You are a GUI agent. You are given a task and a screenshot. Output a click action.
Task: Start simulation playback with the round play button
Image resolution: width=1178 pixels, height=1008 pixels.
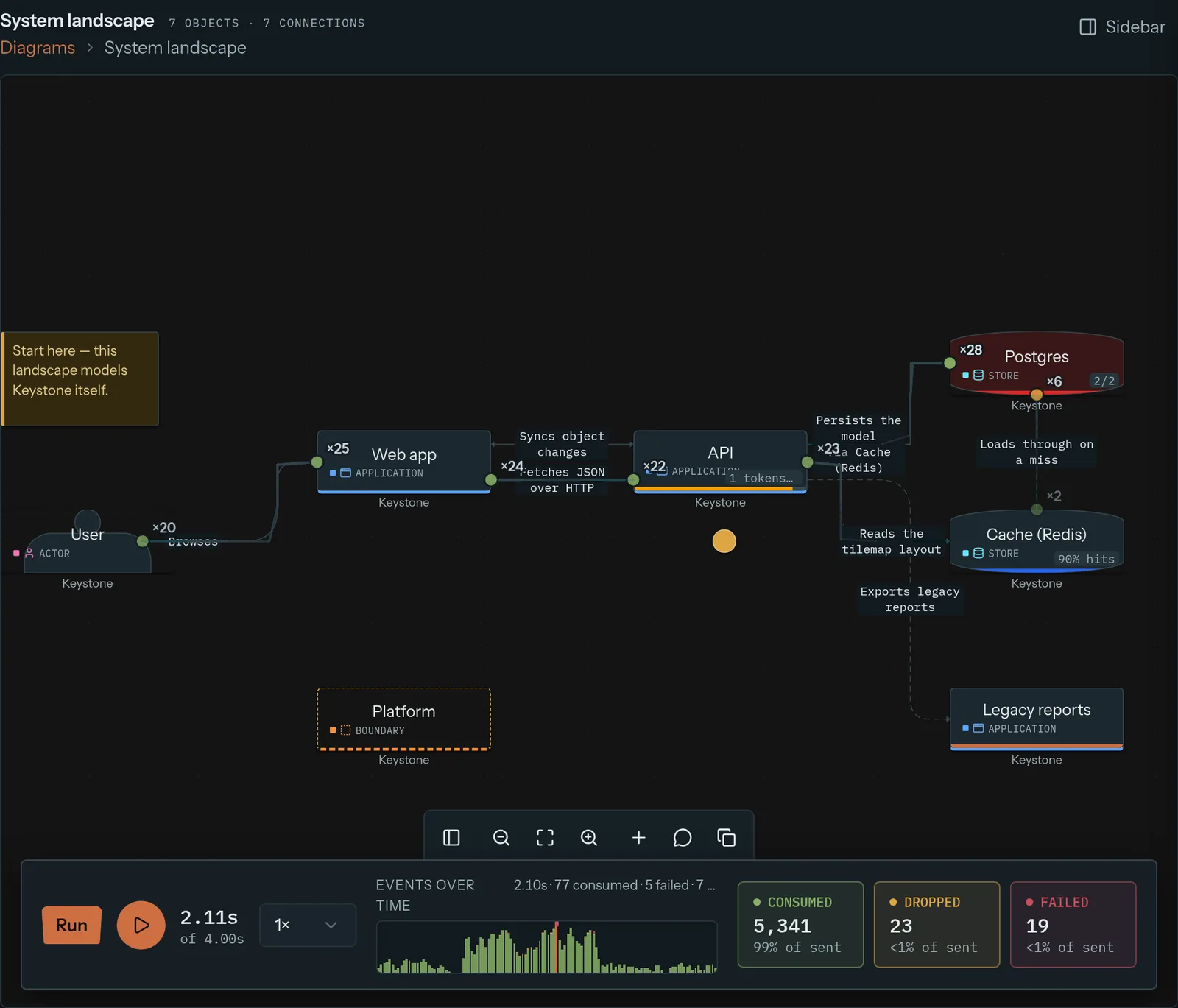[141, 925]
